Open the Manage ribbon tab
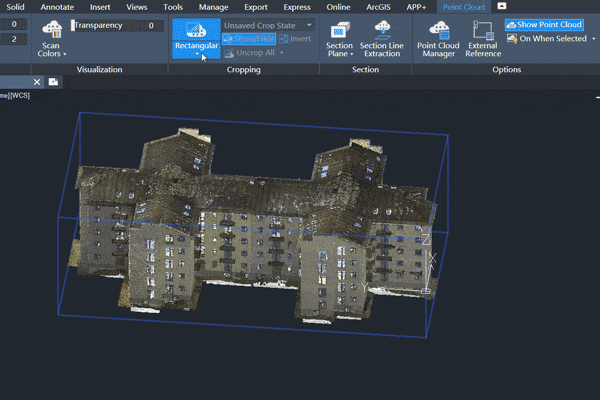The width and height of the screenshot is (600, 400). pyautogui.click(x=214, y=7)
